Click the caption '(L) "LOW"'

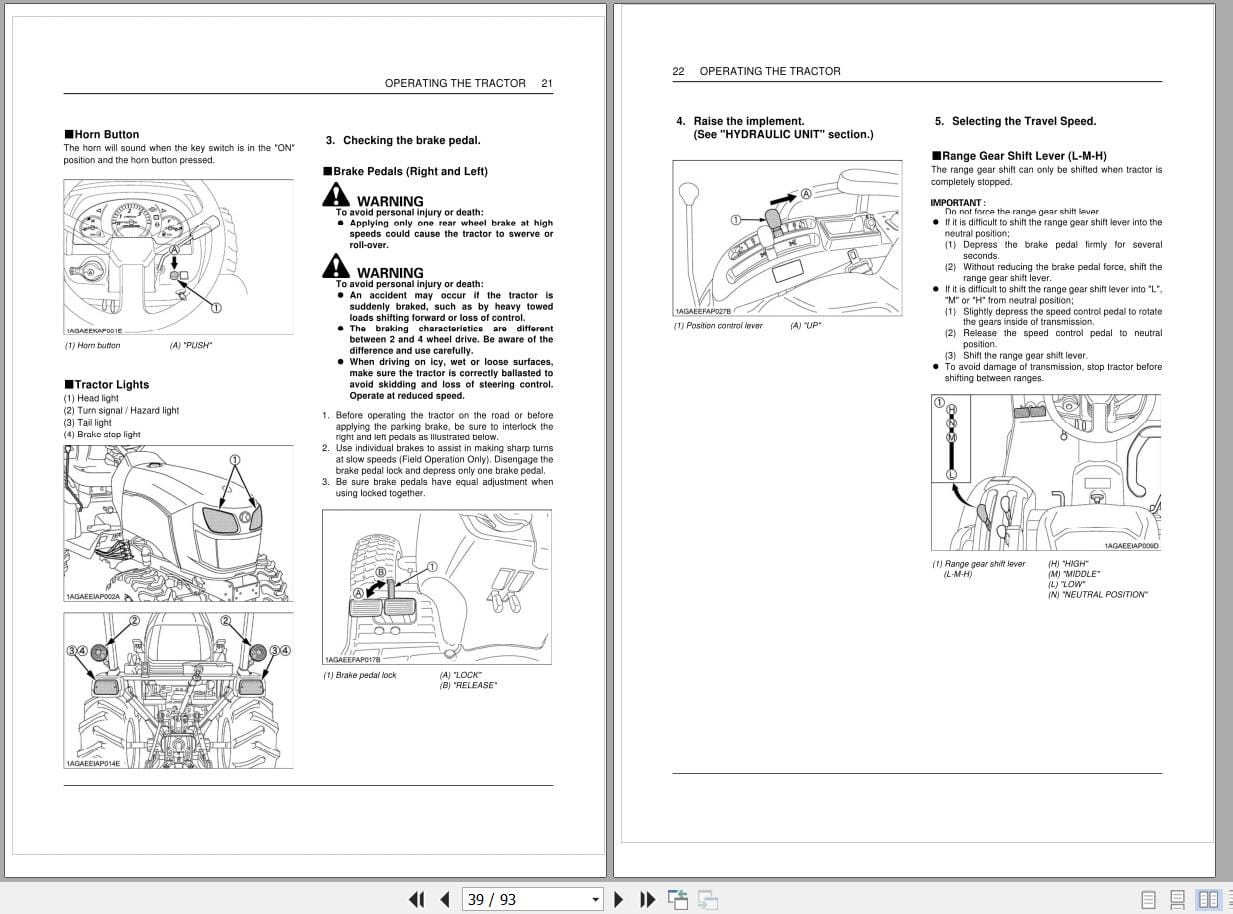click(x=1066, y=584)
